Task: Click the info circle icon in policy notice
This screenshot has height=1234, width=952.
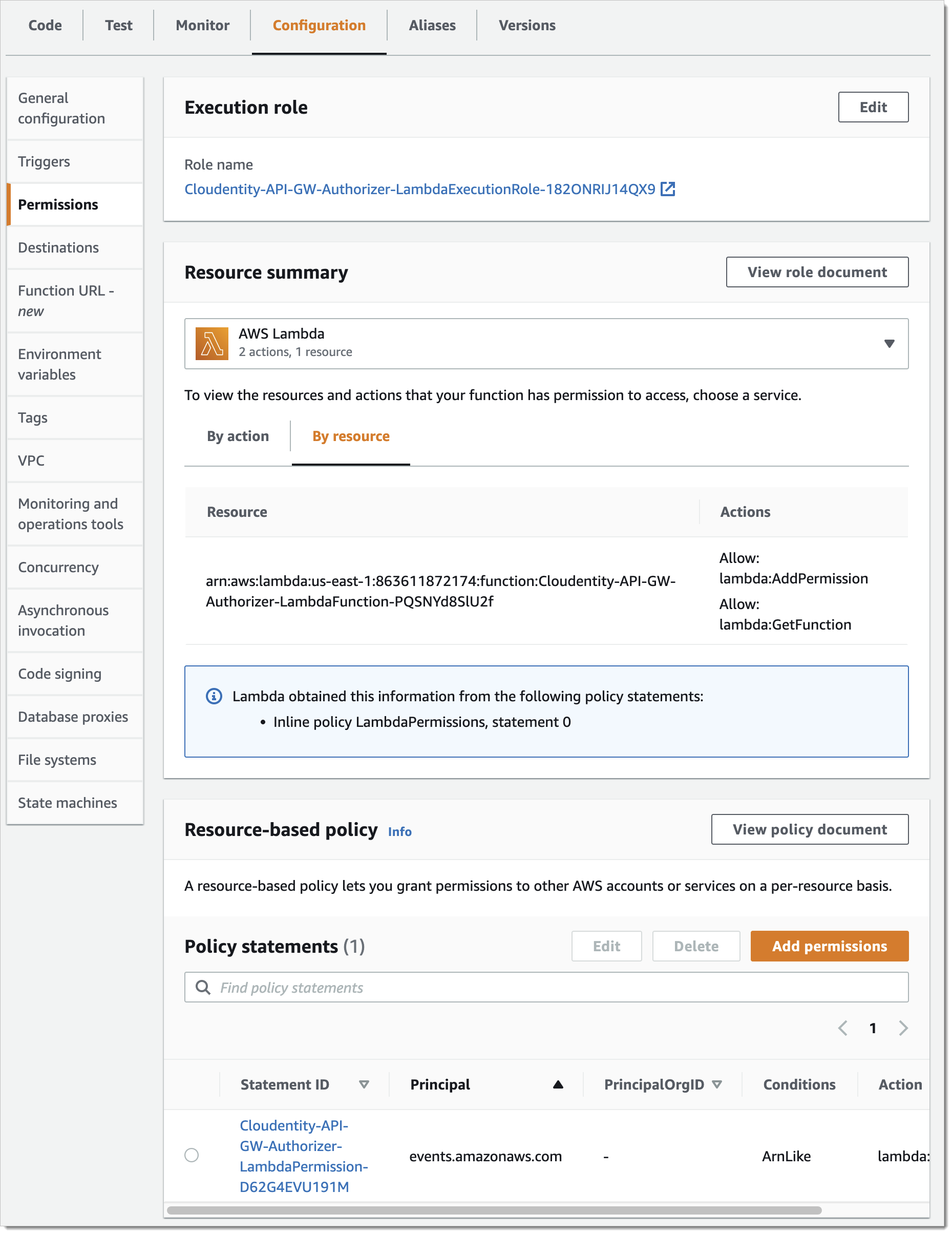Action: click(x=214, y=696)
